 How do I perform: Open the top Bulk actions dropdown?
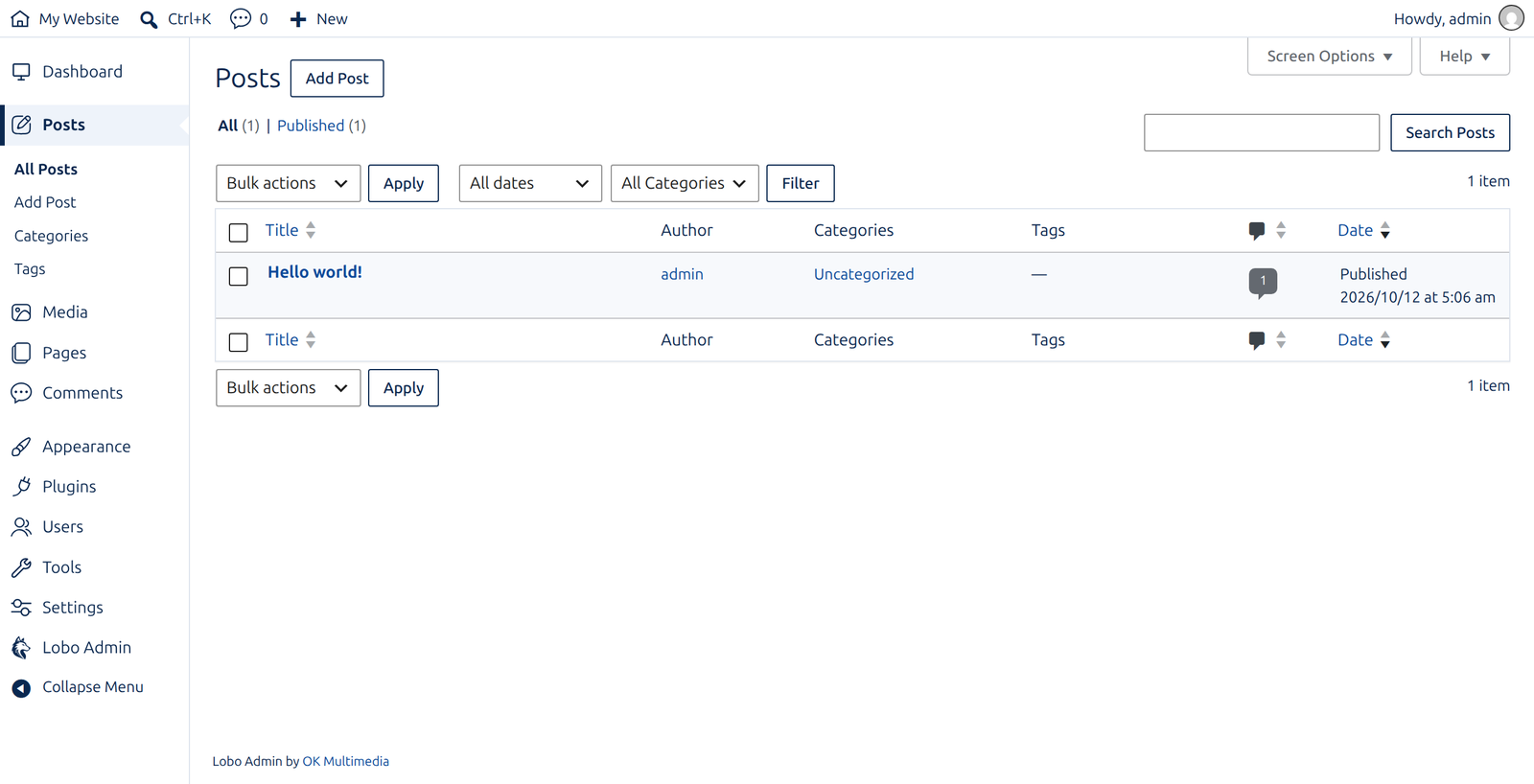[289, 183]
